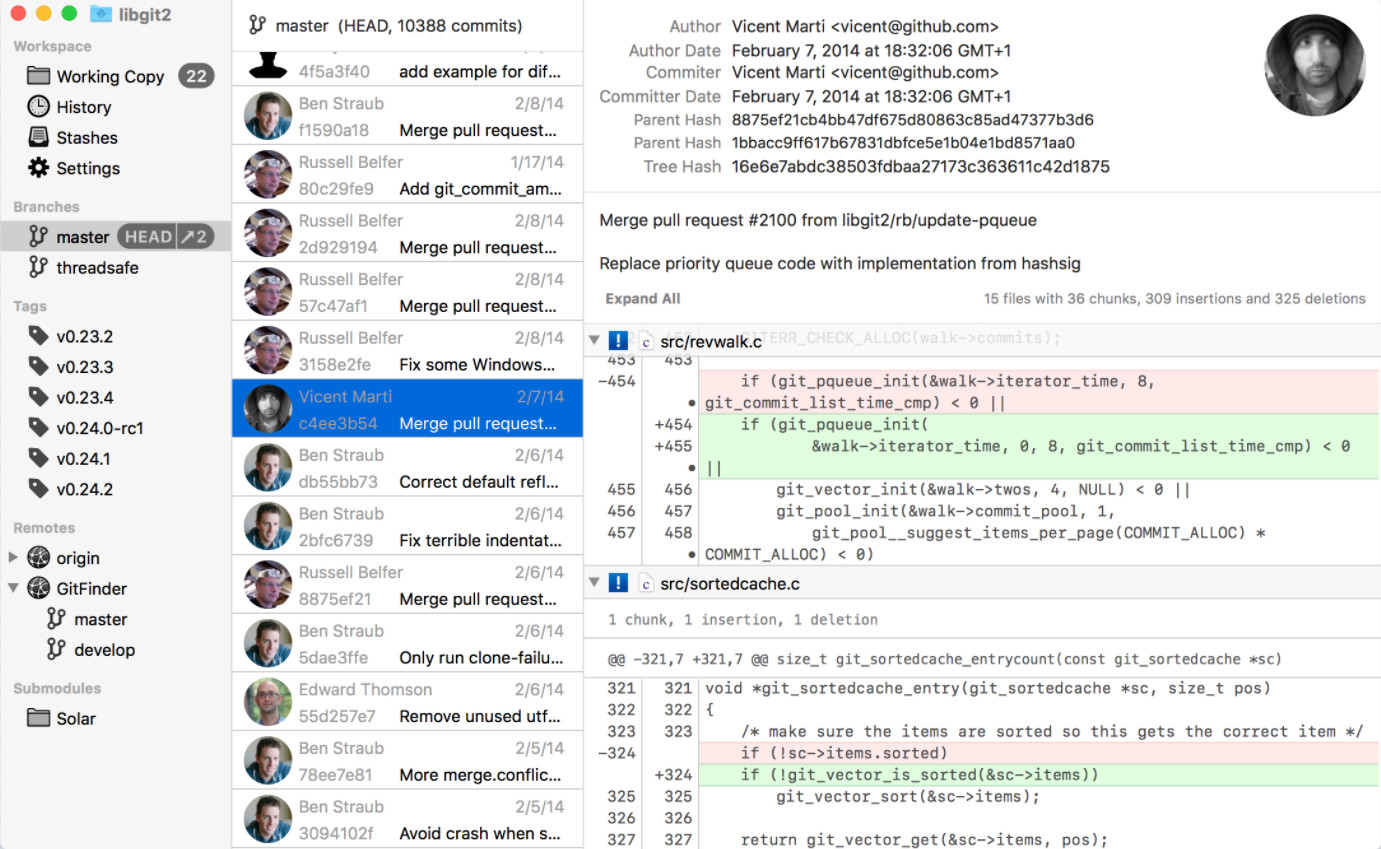
Task: Select commit 78ee7e81 More merge.conflic
Action: click(407, 761)
